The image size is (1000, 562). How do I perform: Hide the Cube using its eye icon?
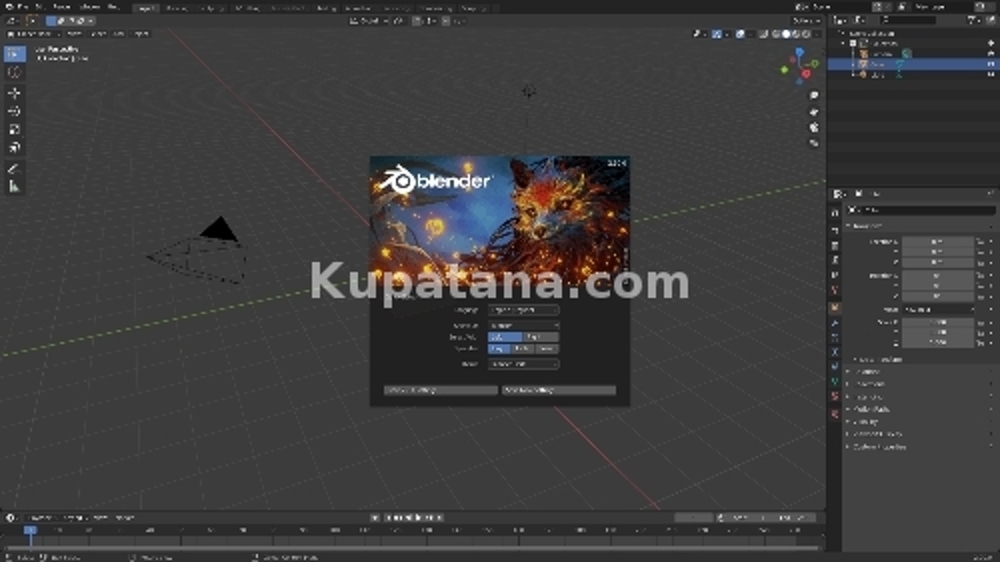click(x=990, y=64)
